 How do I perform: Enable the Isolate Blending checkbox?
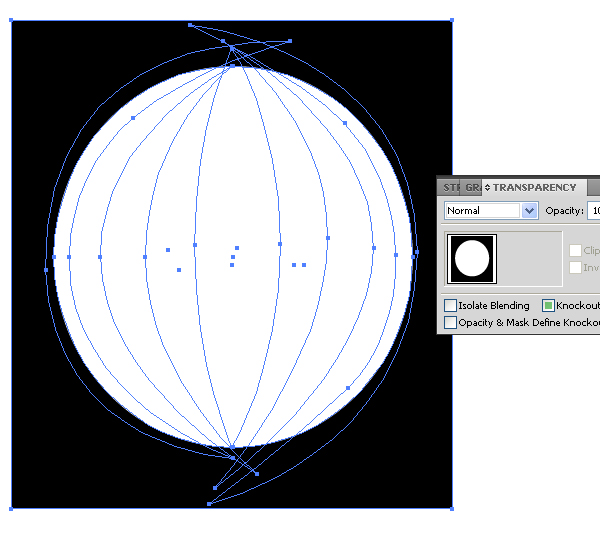click(x=450, y=305)
